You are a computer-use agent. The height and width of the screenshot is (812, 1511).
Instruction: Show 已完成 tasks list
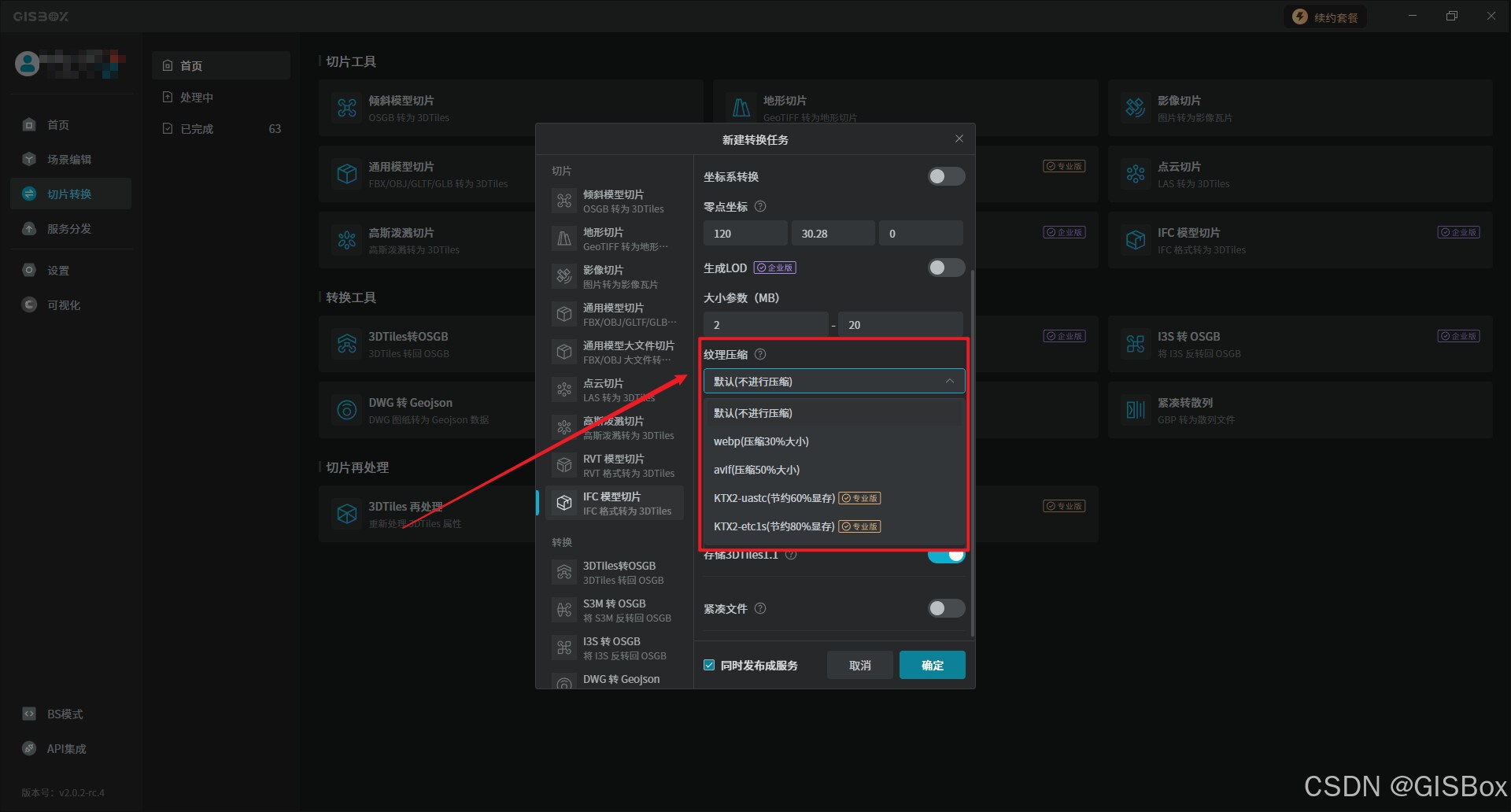coord(221,129)
